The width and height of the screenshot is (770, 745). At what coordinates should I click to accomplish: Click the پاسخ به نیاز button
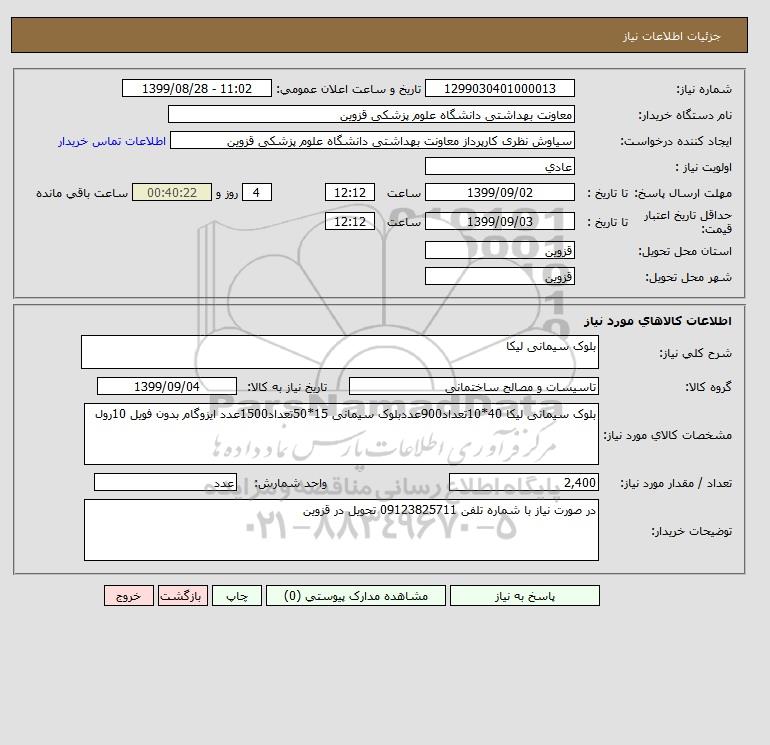524,595
